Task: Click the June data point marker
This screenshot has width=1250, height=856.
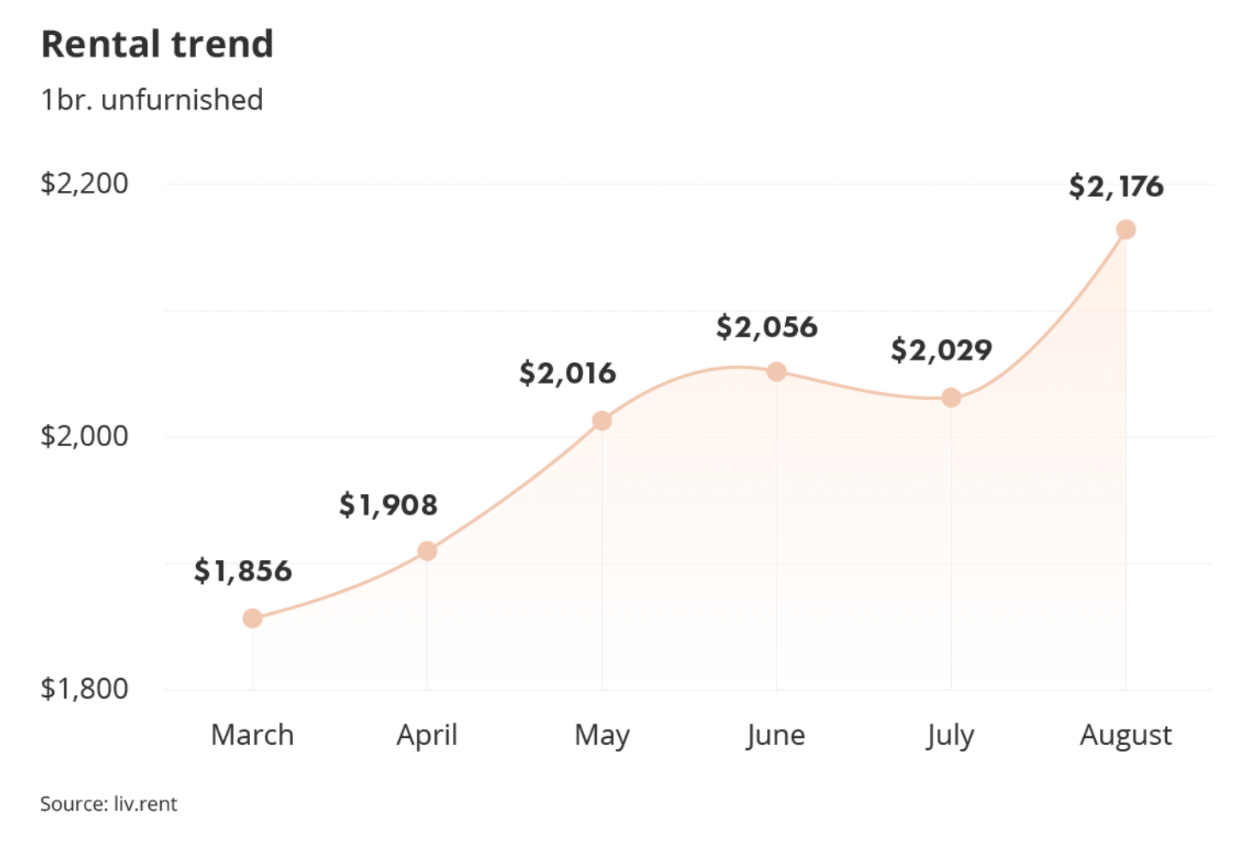Action: [776, 372]
